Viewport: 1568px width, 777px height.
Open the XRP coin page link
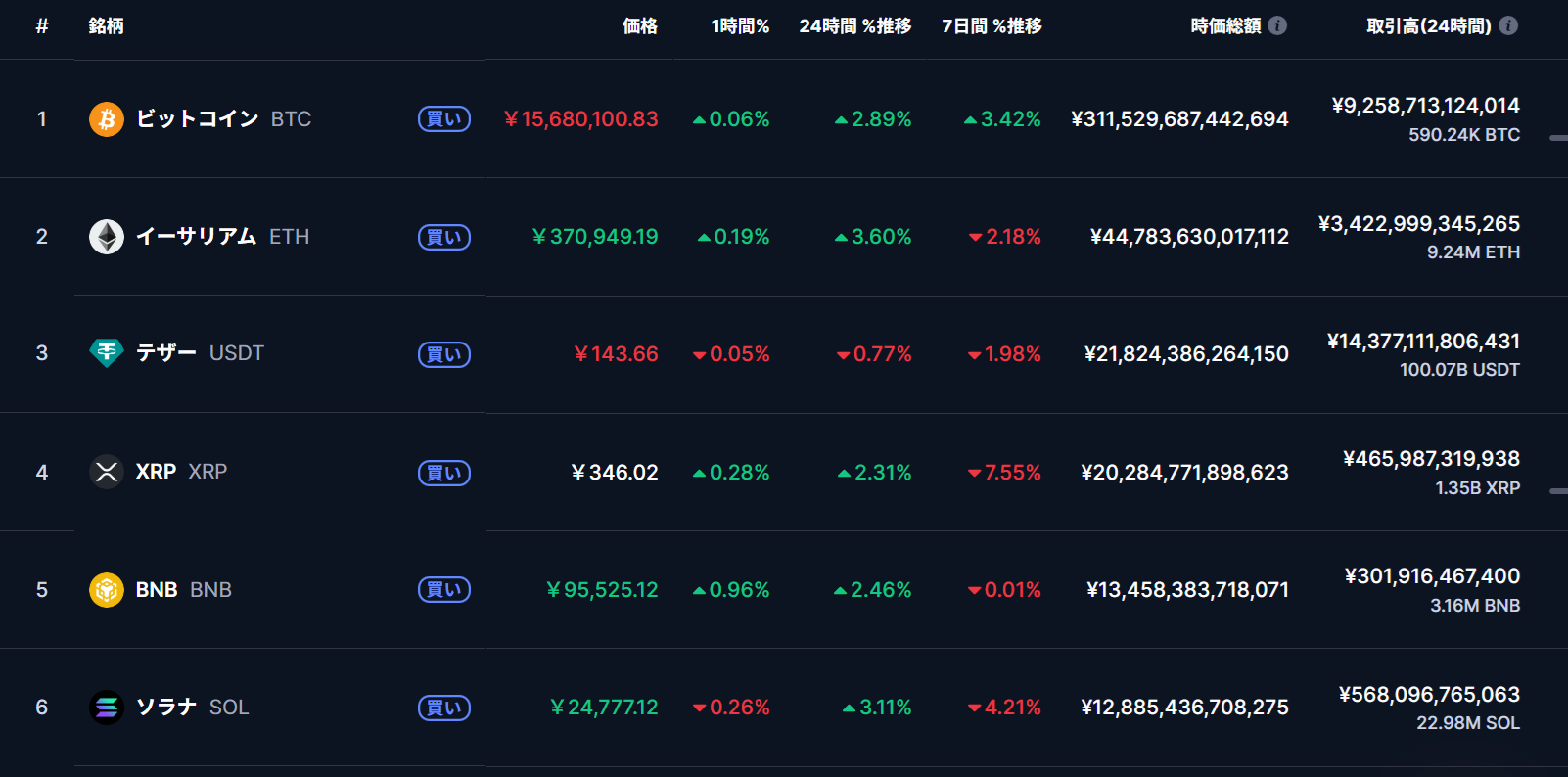coord(181,472)
